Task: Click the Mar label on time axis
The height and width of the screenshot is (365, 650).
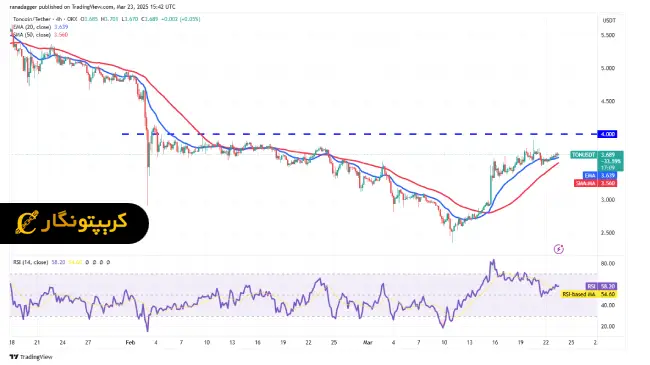Action: click(368, 343)
